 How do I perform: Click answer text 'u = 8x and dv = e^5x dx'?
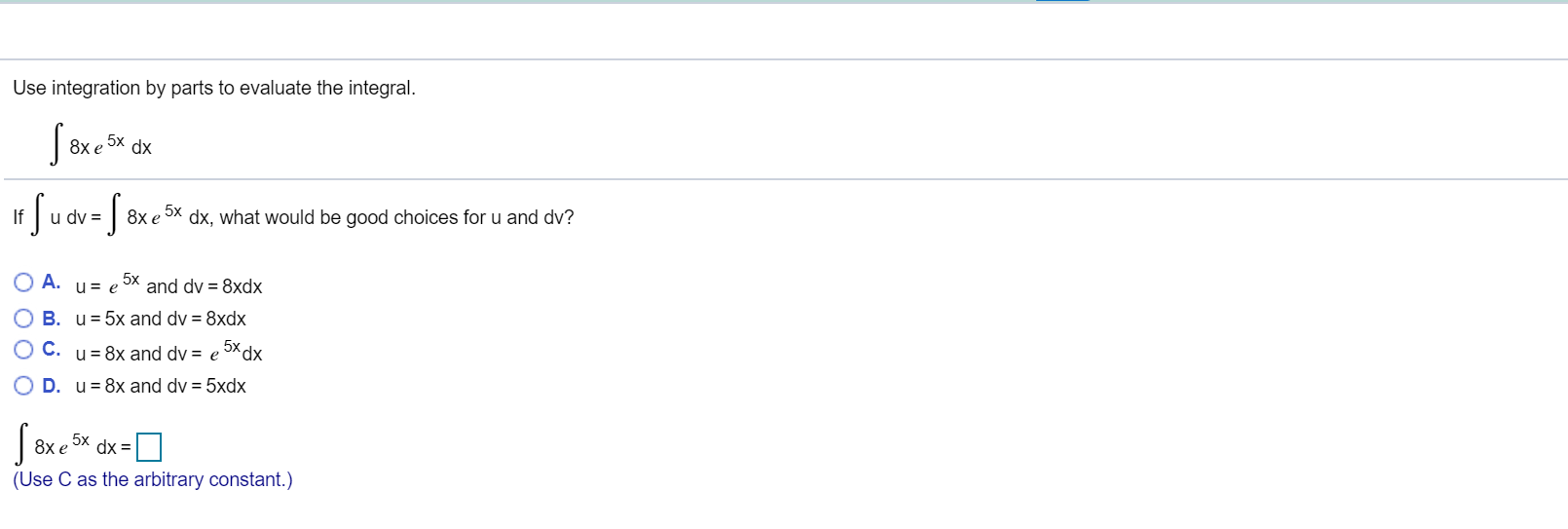point(168,353)
